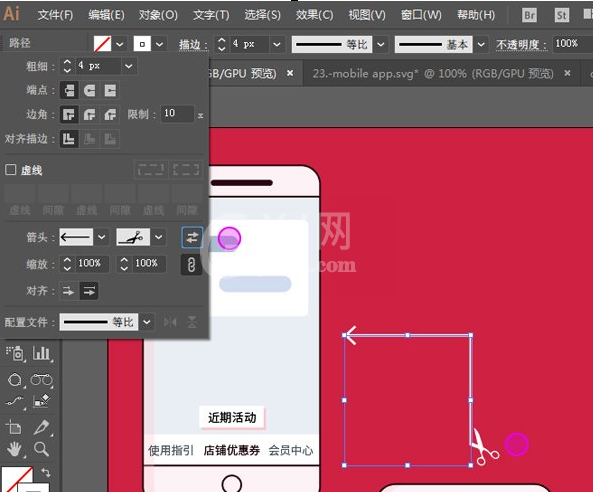Extend arrow tip beyond path end
This screenshot has width=593, height=492.
coord(68,291)
